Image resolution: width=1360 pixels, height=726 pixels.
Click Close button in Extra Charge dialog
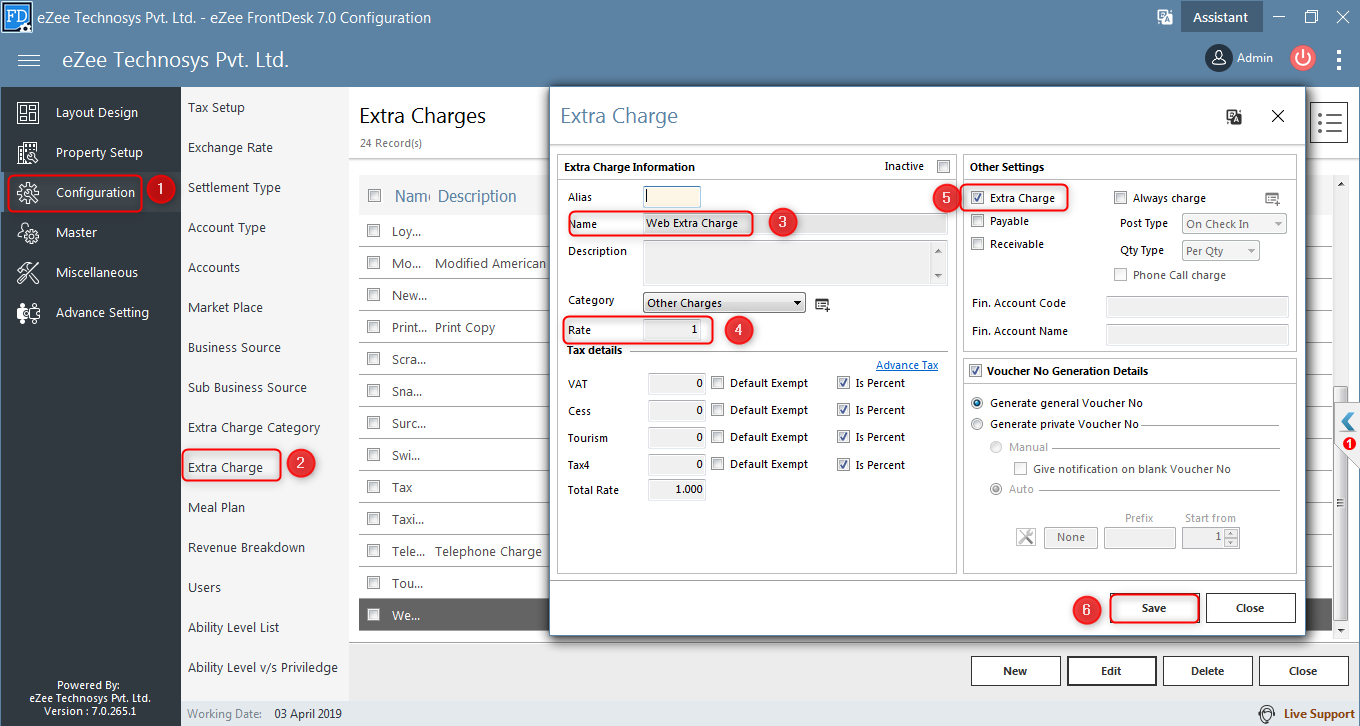click(1250, 608)
